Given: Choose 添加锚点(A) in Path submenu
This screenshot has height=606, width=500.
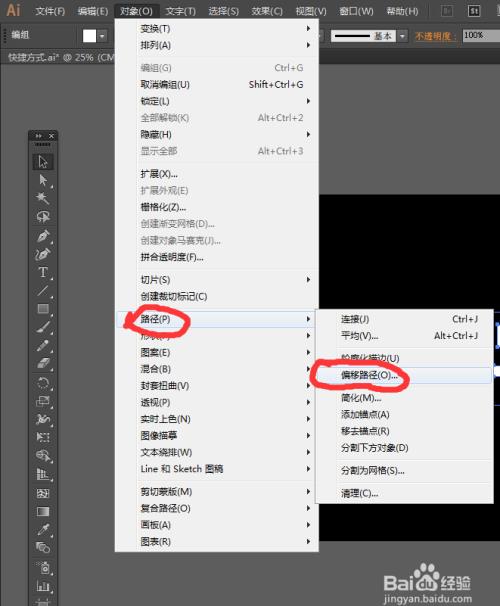Looking at the screenshot, I should tap(405, 415).
